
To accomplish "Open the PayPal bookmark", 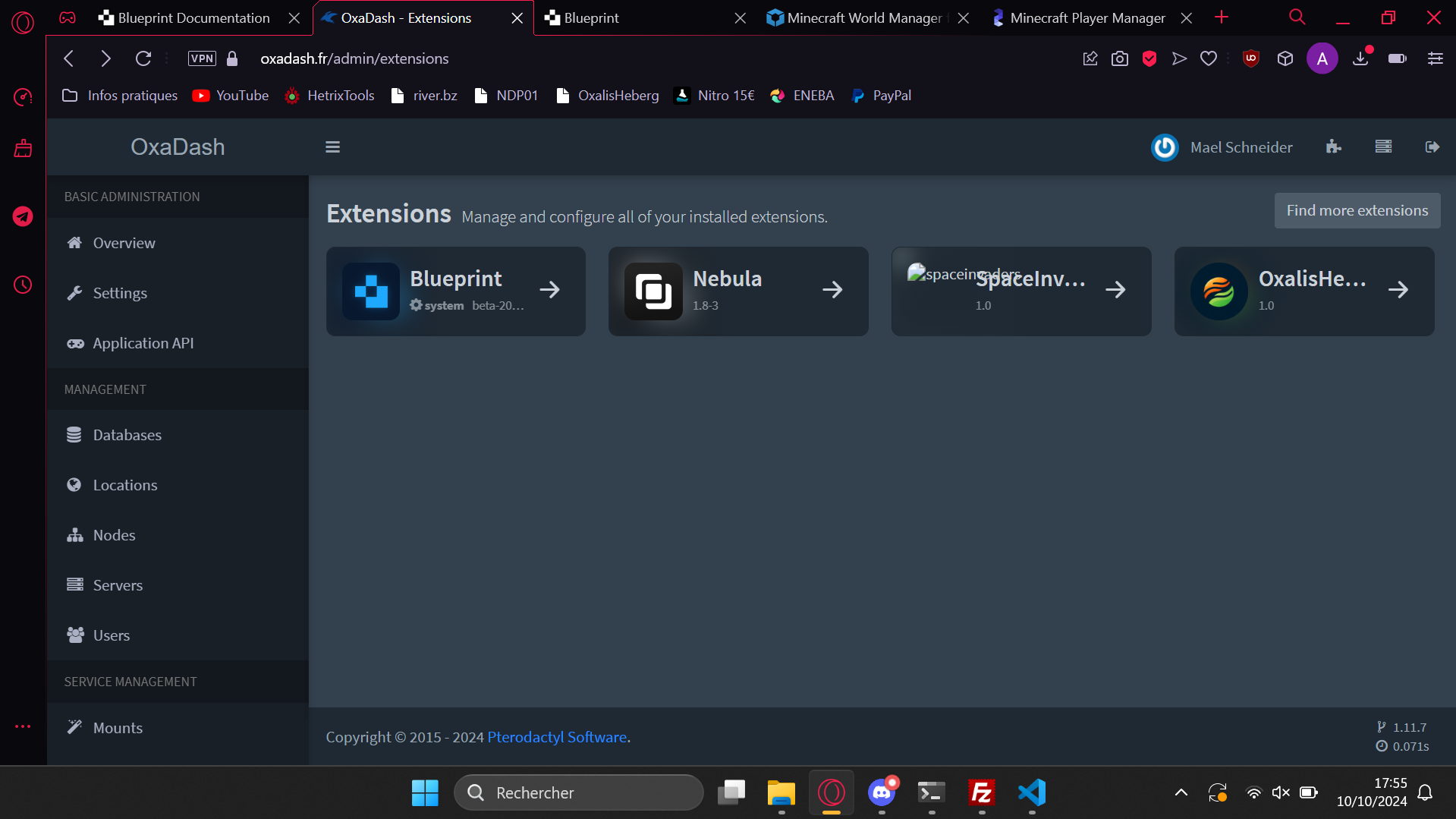I will [x=881, y=96].
